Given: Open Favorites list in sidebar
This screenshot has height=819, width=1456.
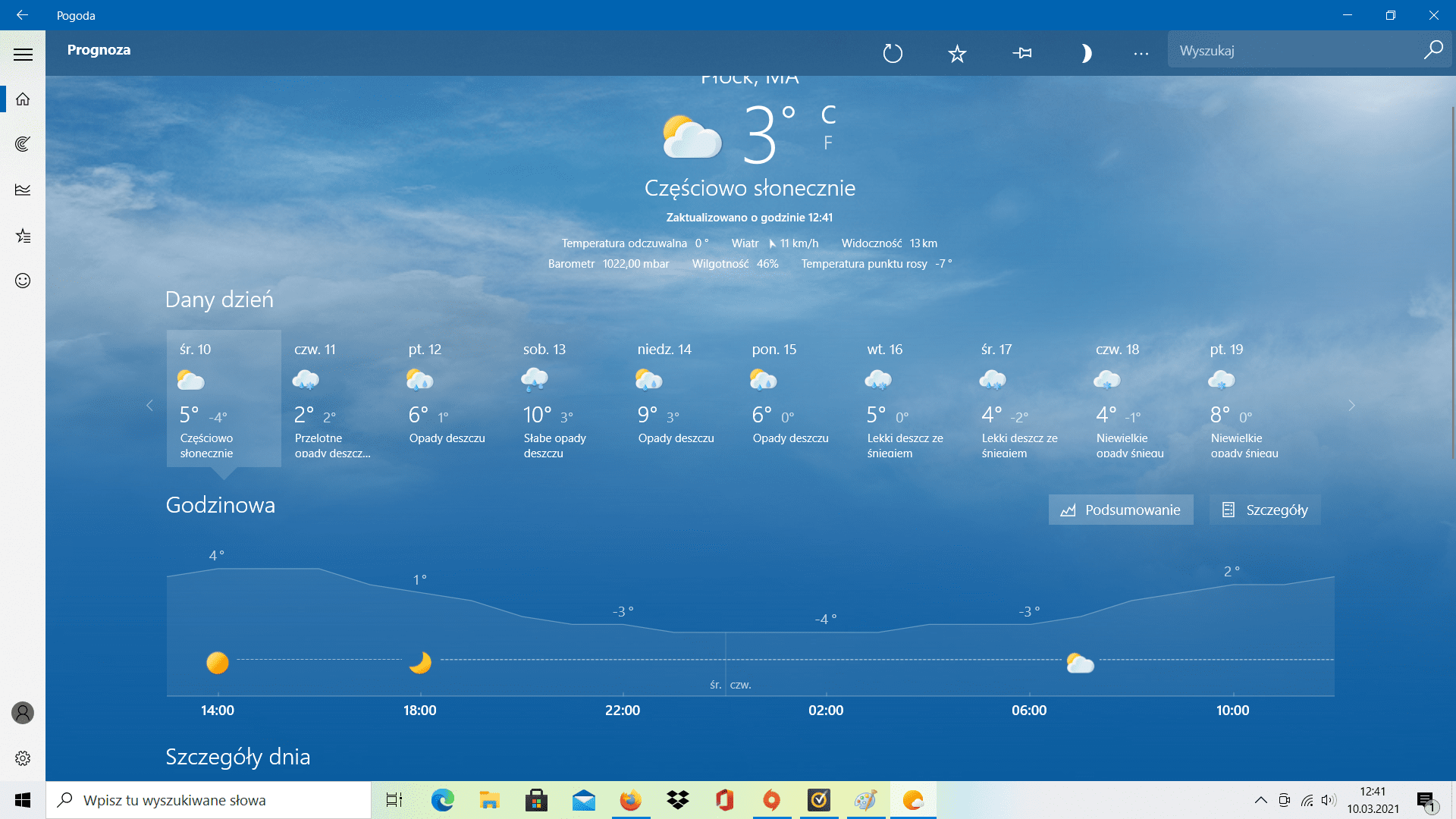Looking at the screenshot, I should pyautogui.click(x=23, y=235).
